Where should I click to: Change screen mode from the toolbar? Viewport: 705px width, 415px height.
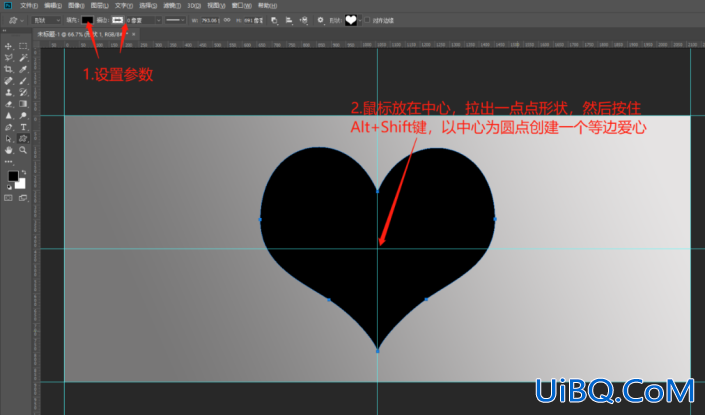click(23, 198)
